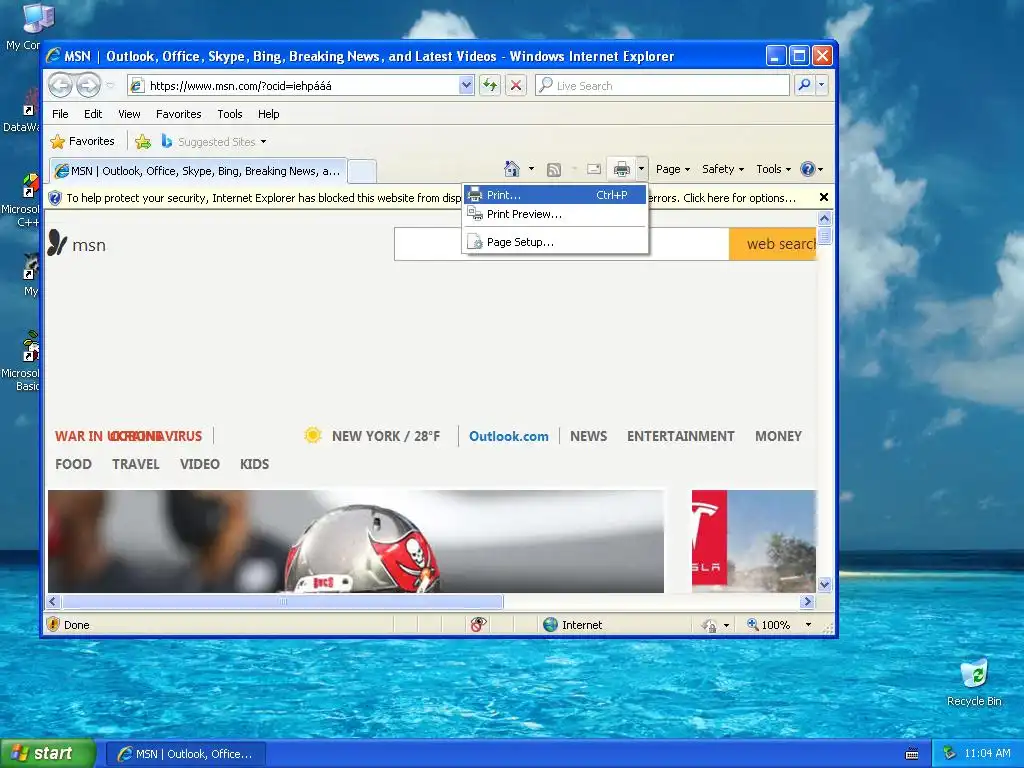The height and width of the screenshot is (768, 1024).
Task: Click the Refresh page icon
Action: click(490, 85)
